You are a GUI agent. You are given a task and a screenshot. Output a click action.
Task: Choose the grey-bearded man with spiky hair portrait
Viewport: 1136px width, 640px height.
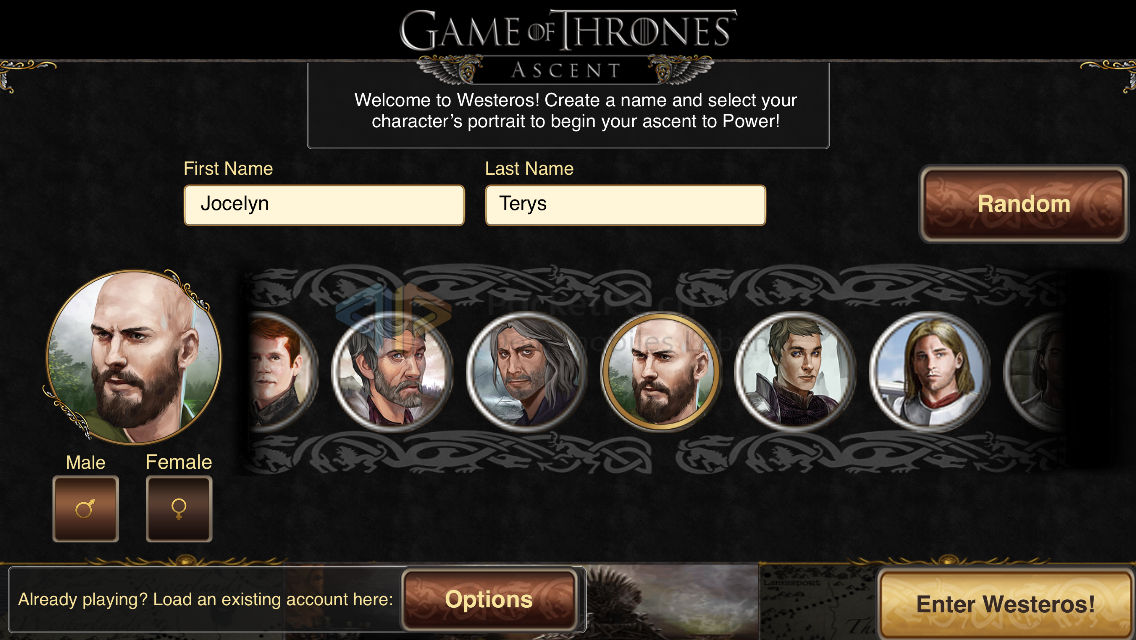point(393,372)
